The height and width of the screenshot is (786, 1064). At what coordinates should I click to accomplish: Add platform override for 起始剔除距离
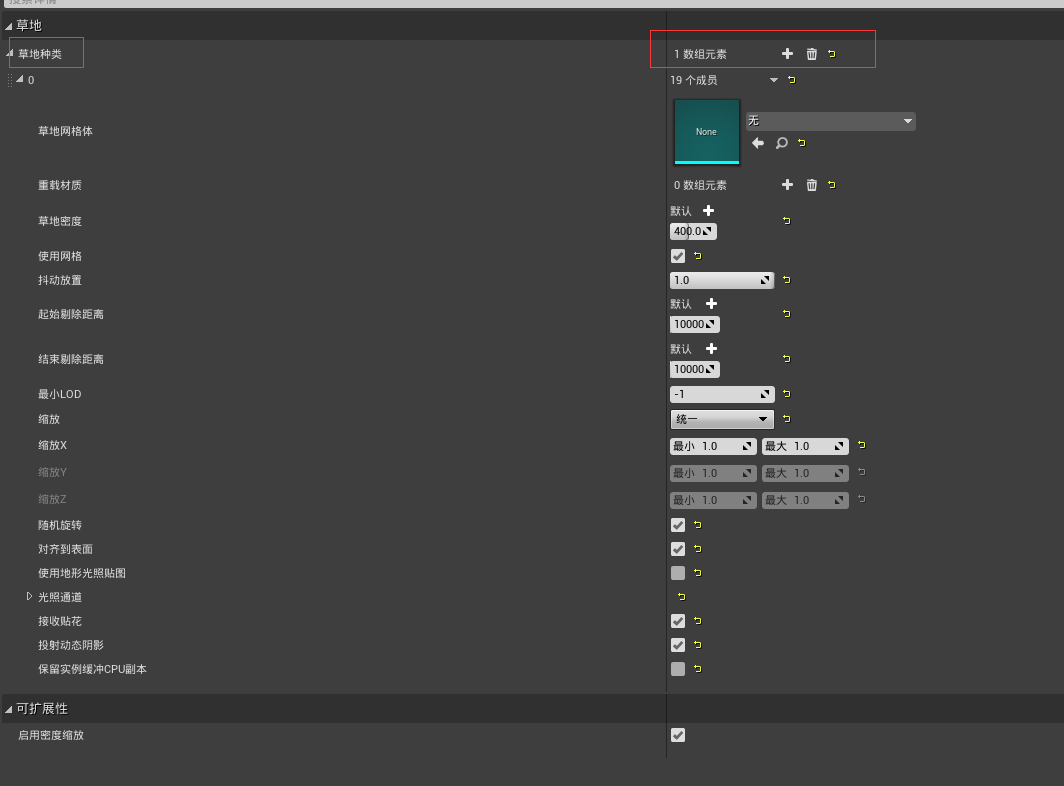tap(711, 303)
